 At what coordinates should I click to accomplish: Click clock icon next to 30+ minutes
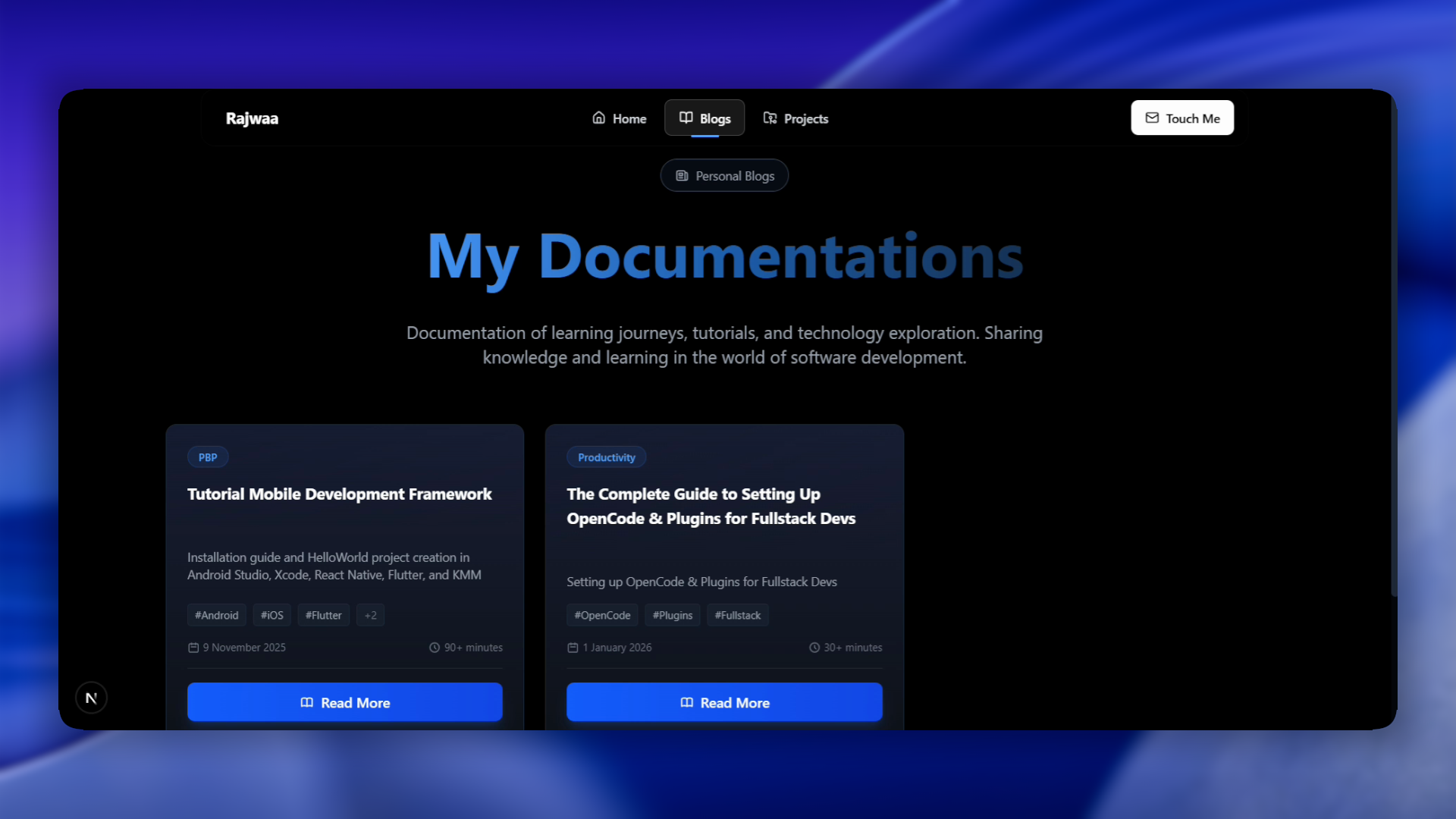pos(814,648)
